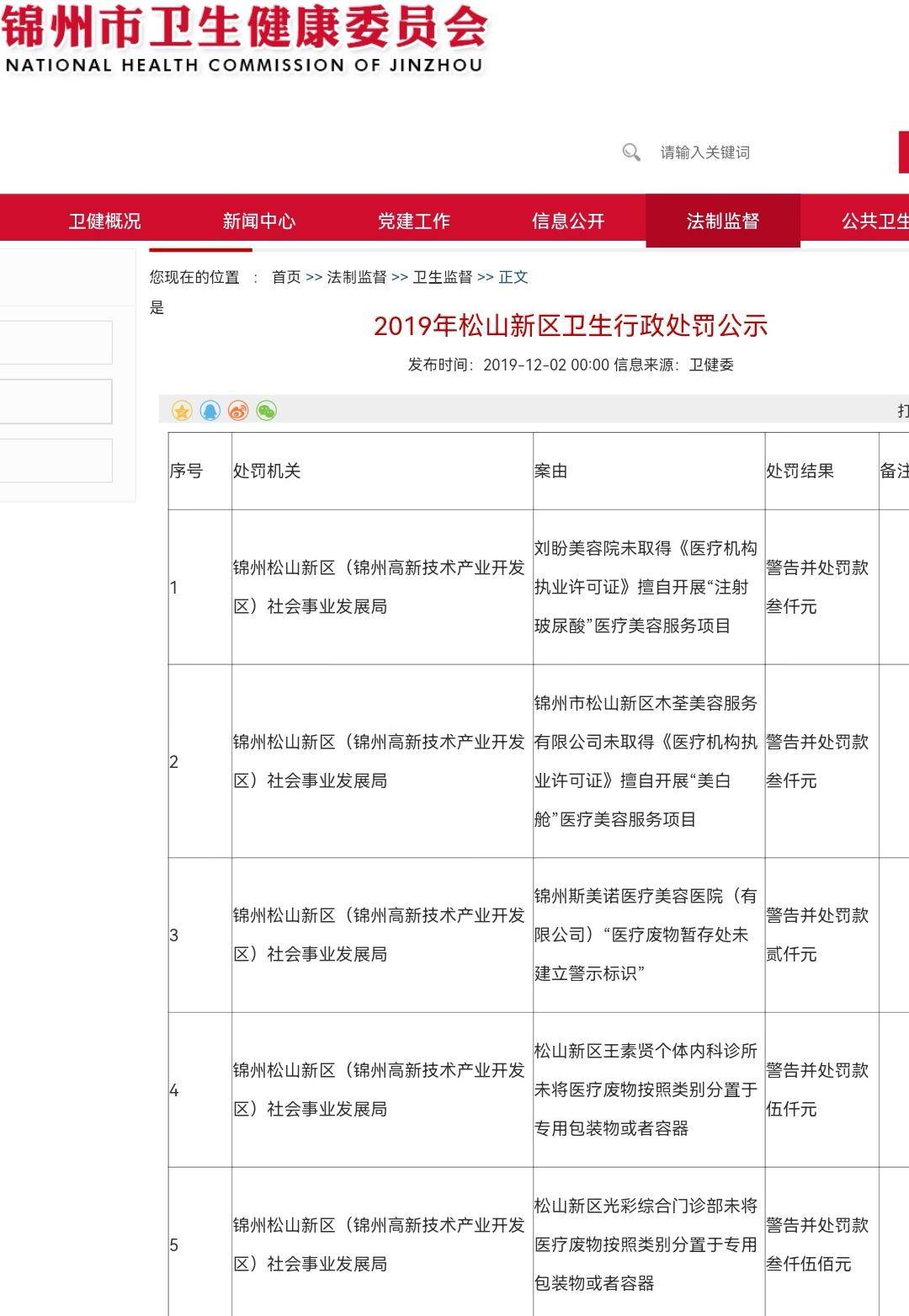Click the 伍仟元 penalty result cell

pos(821,1090)
